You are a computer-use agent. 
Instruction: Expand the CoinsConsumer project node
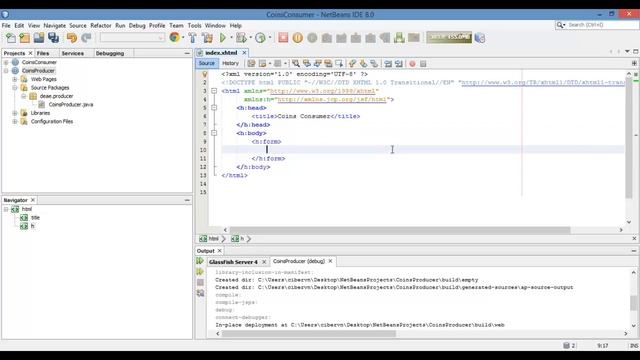6,62
